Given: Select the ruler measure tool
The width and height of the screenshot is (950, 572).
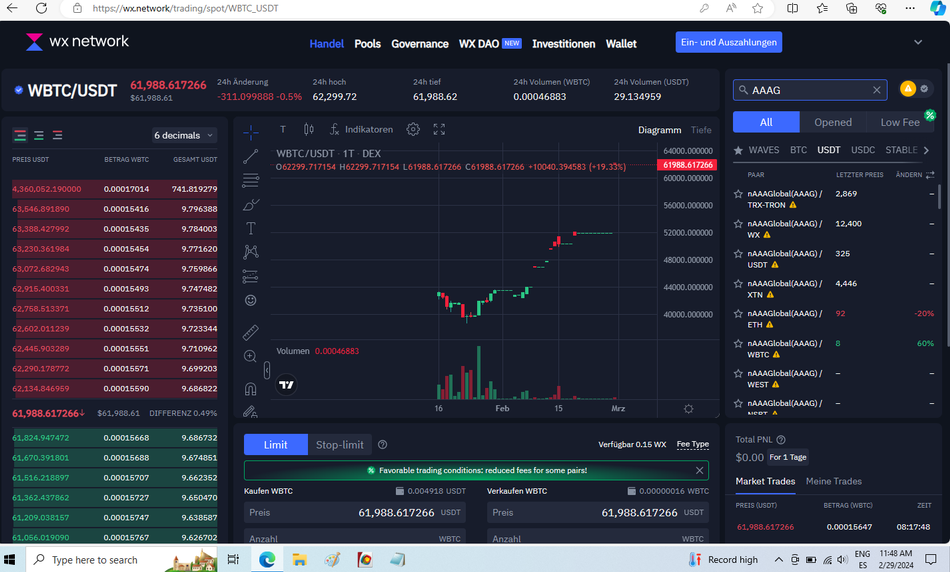Looking at the screenshot, I should click(x=251, y=332).
